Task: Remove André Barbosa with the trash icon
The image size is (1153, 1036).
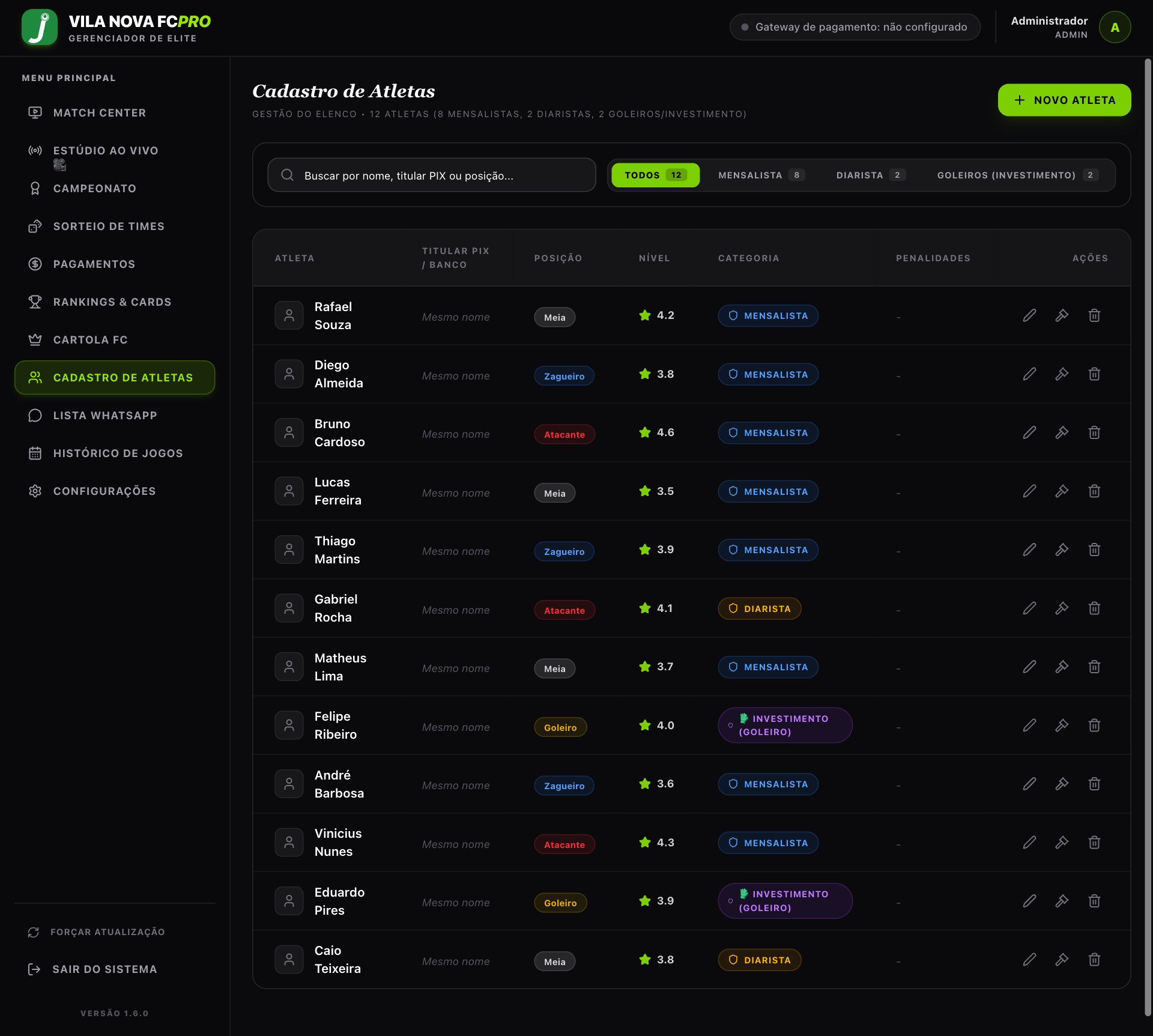Action: (x=1094, y=784)
